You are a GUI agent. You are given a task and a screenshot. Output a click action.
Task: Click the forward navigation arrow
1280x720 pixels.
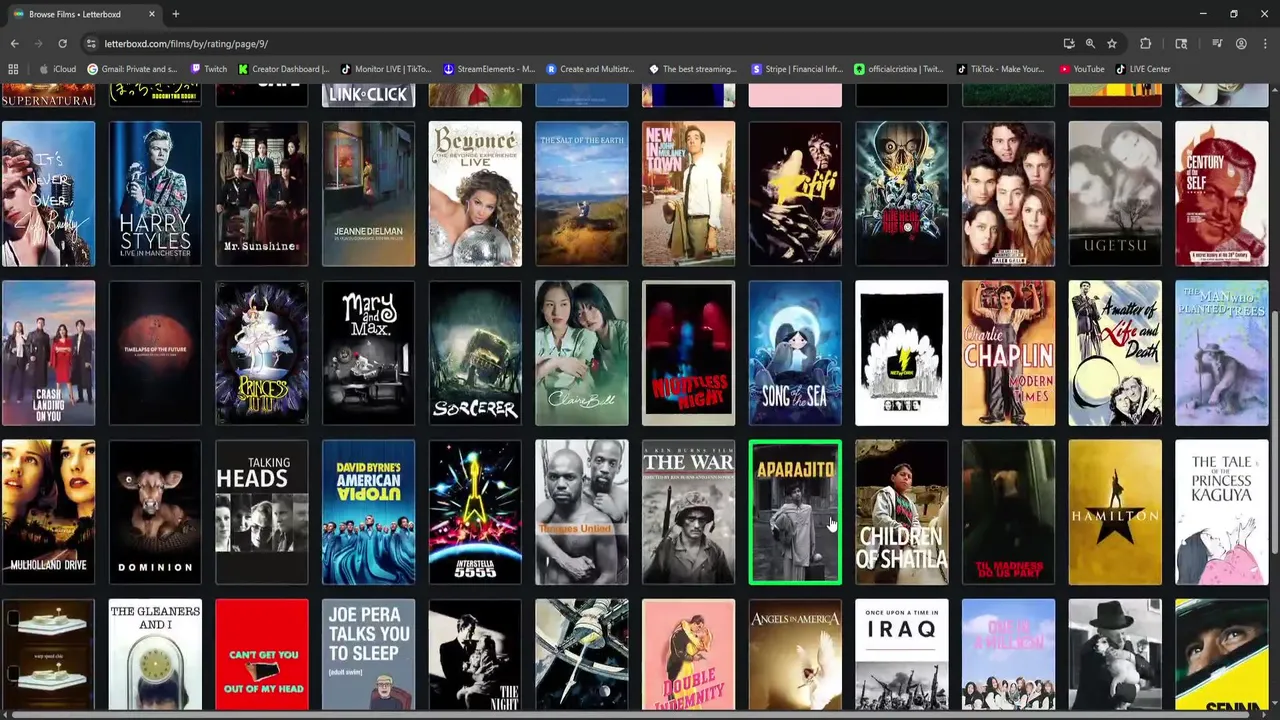pyautogui.click(x=38, y=44)
